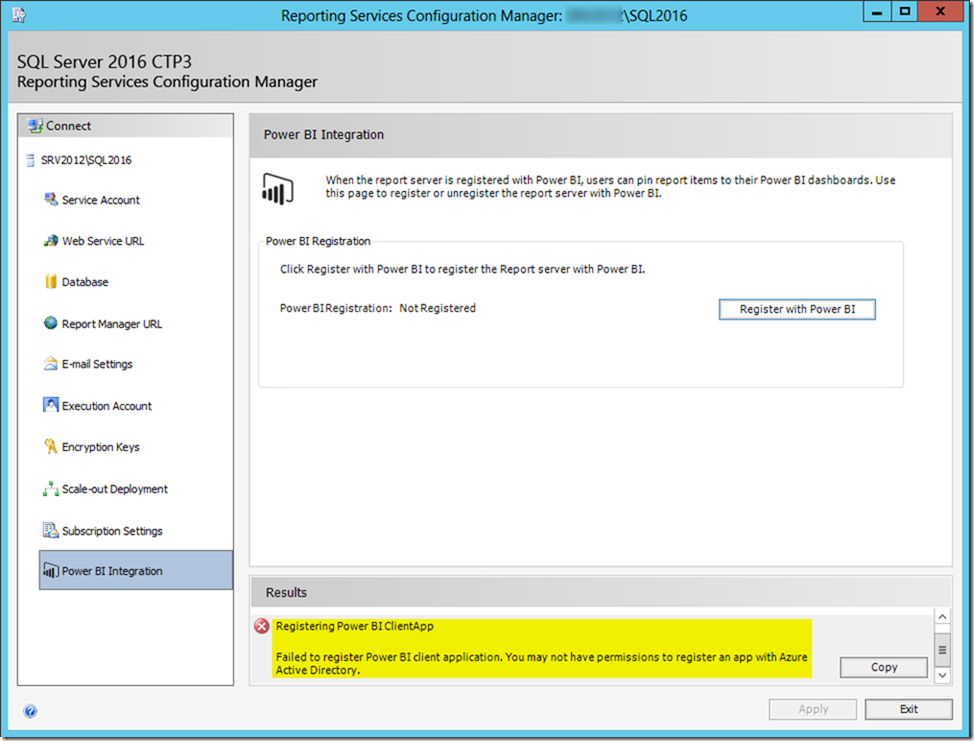
Task: Open the Report Manager URL page
Action: pos(112,324)
